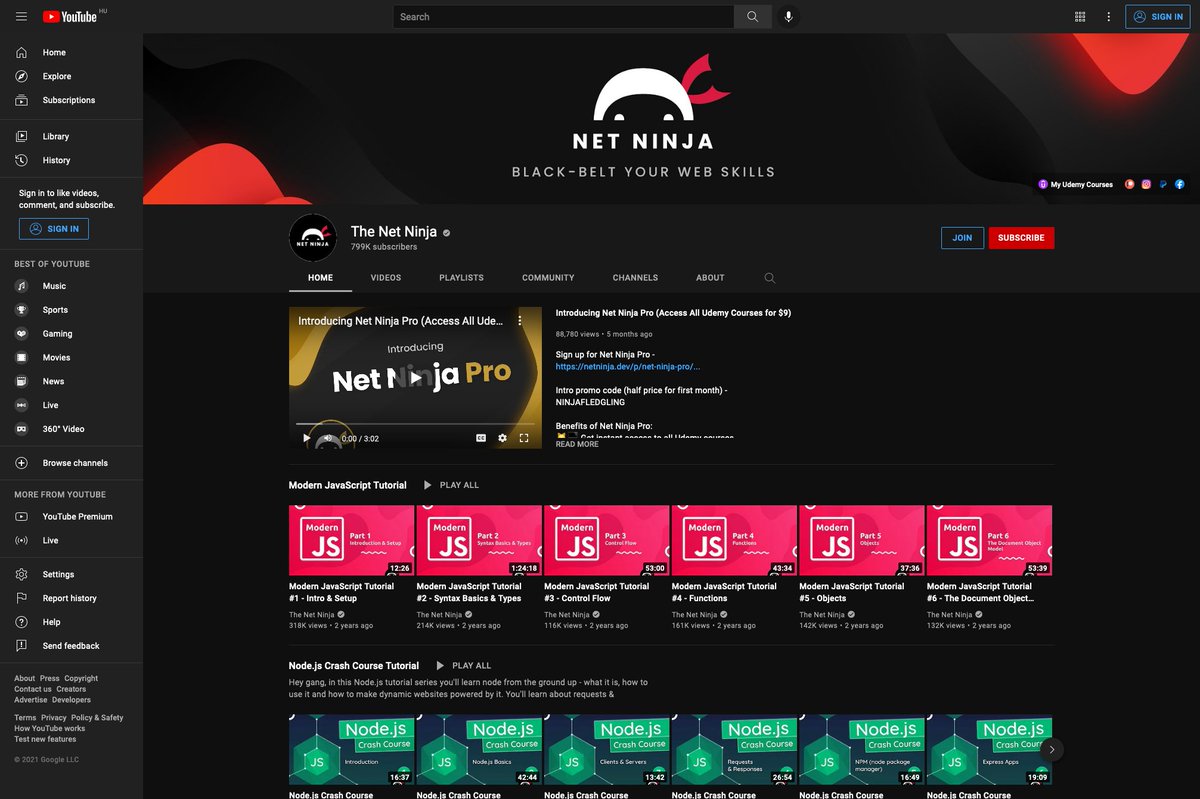The image size is (1200, 799).
Task: Open the hamburger guide menu
Action: click(x=21, y=17)
